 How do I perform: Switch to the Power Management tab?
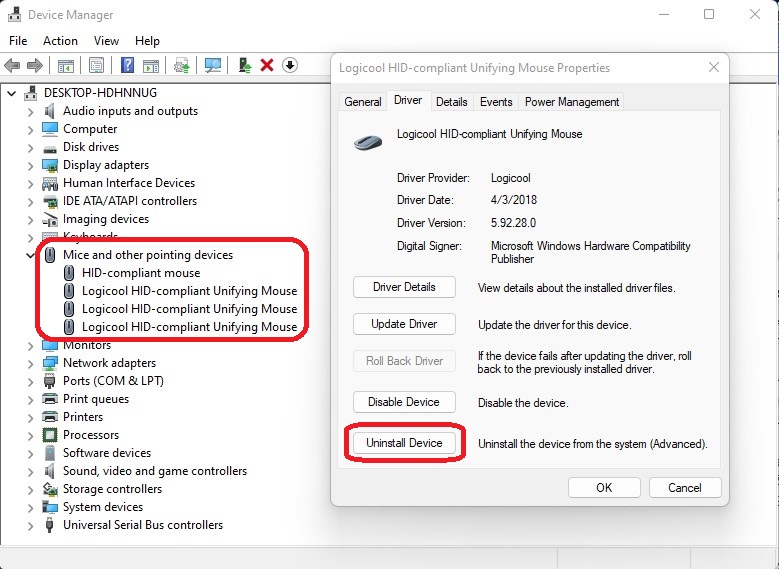tap(572, 102)
